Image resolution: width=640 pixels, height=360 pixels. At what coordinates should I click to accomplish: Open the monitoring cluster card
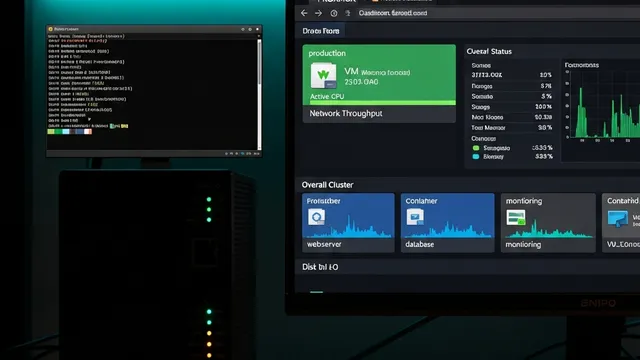(x=548, y=222)
